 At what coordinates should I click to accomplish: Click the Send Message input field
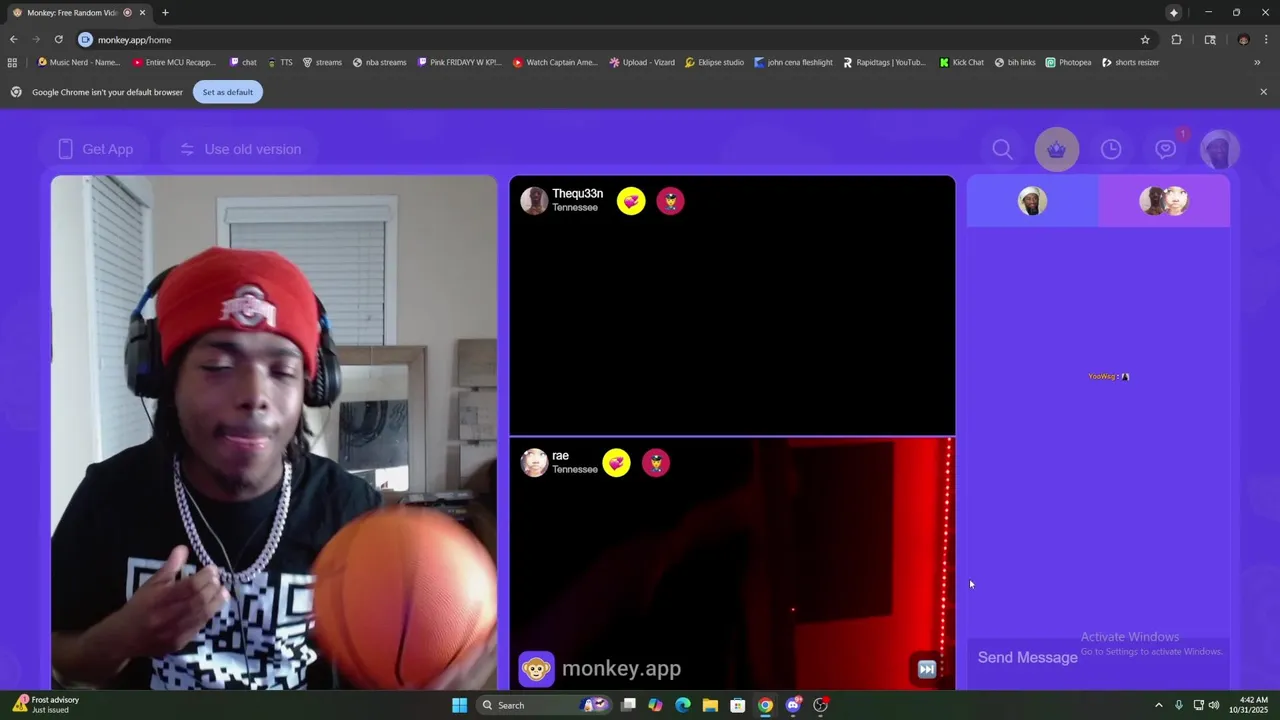1098,657
